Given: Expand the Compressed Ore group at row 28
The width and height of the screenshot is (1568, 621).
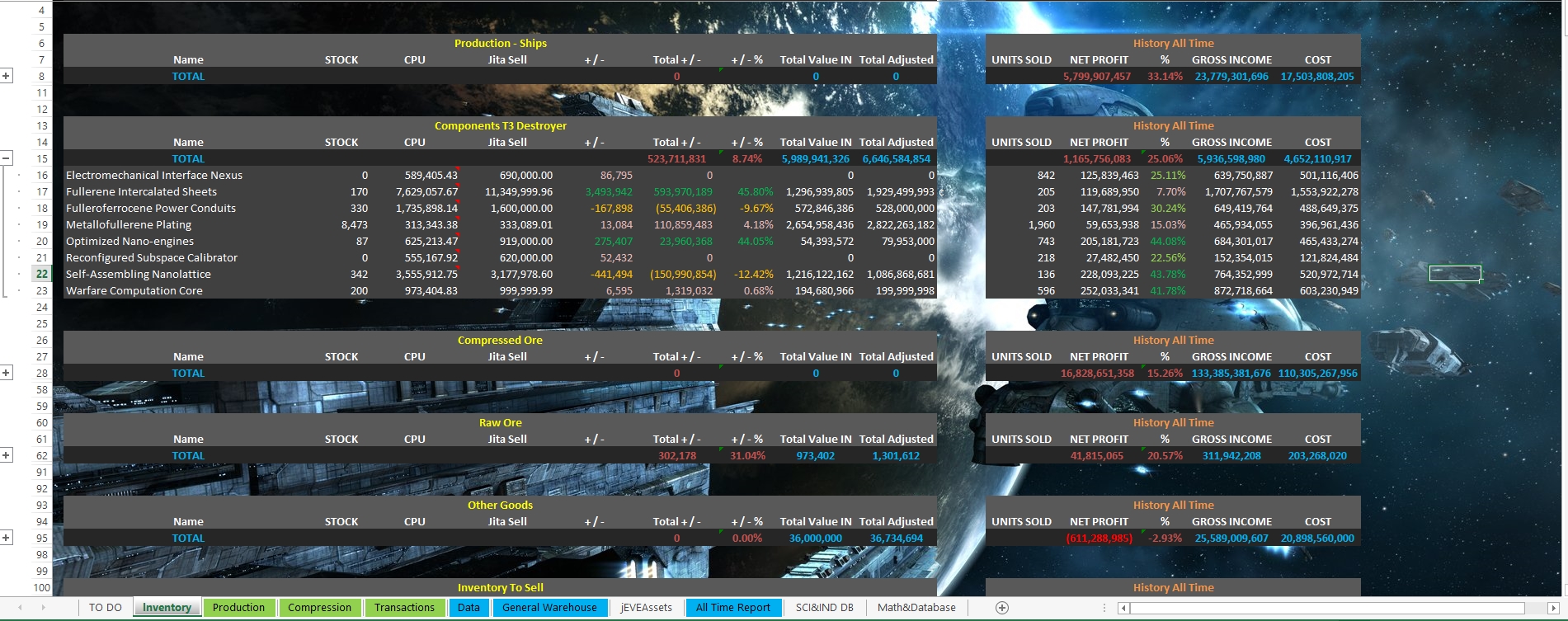Looking at the screenshot, I should pyautogui.click(x=6, y=373).
